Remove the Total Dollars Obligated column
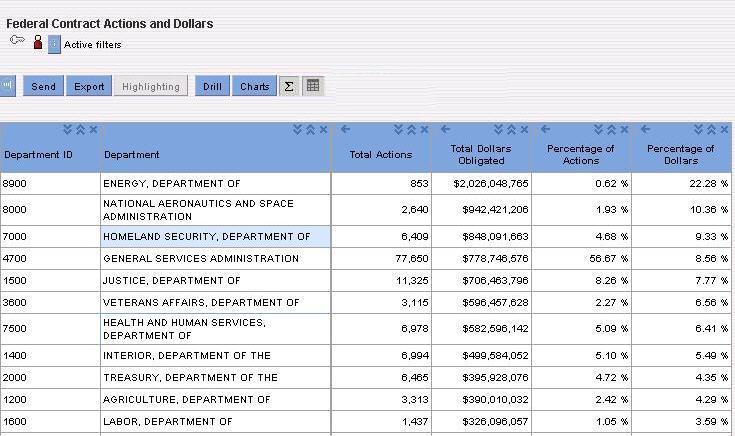Viewport: 735px width, 436px height. click(x=525, y=129)
